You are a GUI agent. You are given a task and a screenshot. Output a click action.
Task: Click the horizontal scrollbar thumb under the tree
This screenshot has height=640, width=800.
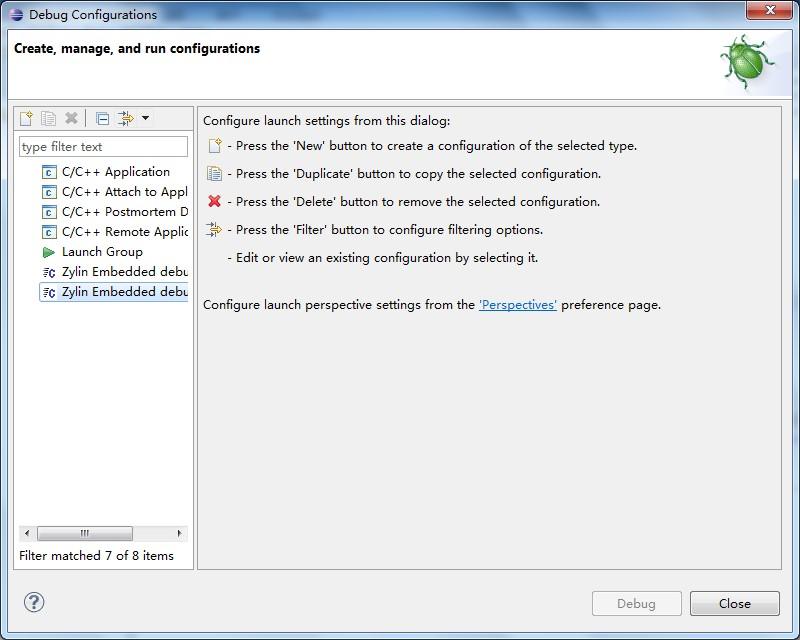[x=84, y=533]
